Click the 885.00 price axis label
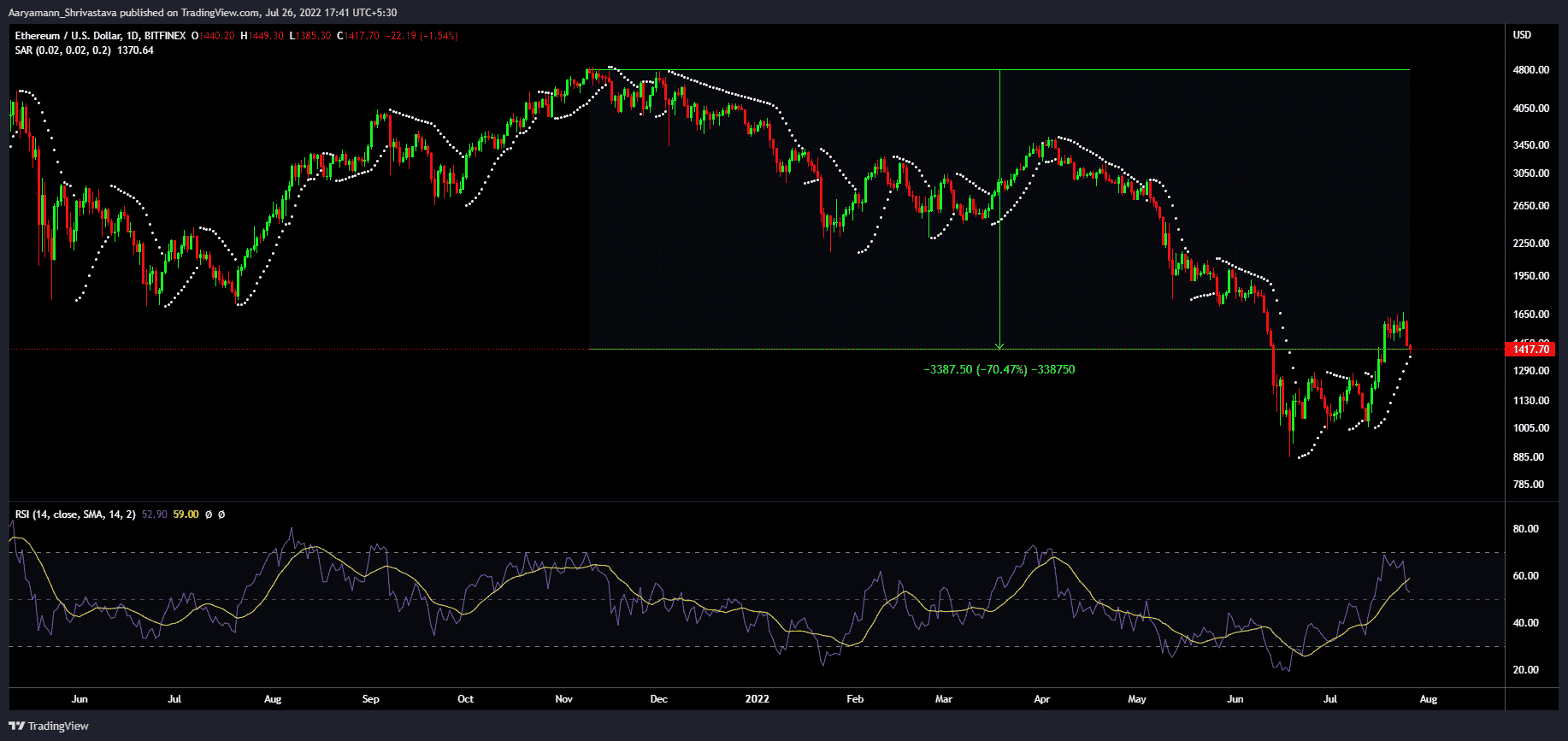 tap(1528, 457)
